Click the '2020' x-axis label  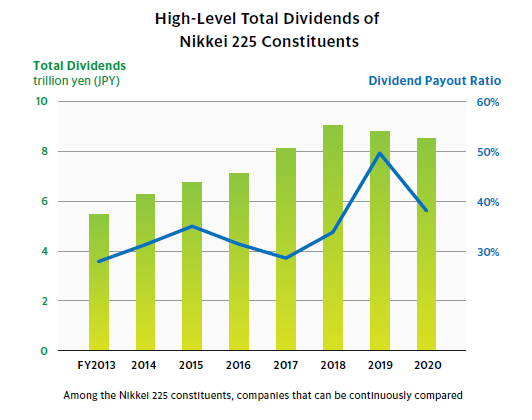[x=428, y=365]
